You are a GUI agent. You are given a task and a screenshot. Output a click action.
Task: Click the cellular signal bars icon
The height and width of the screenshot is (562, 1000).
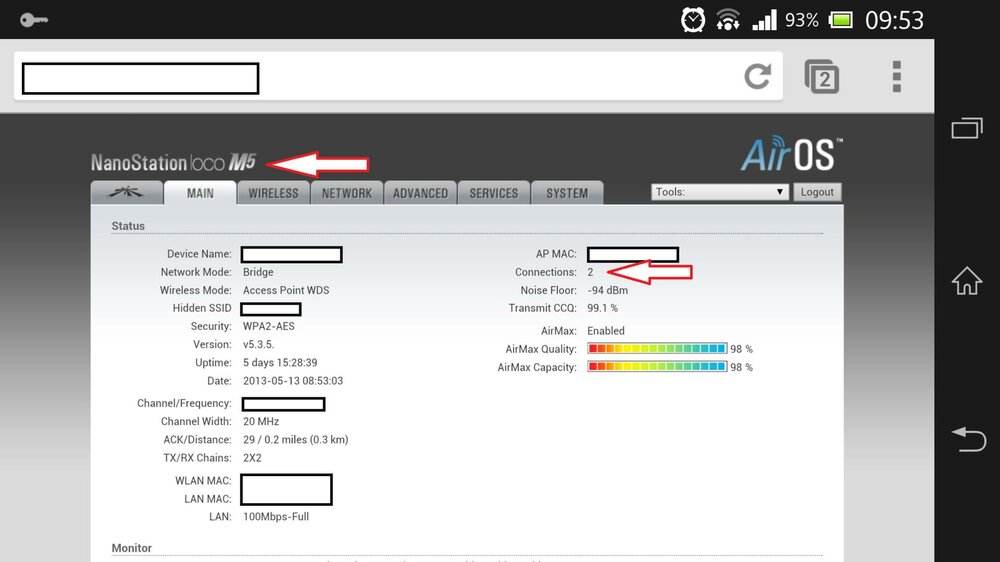pyautogui.click(x=764, y=20)
